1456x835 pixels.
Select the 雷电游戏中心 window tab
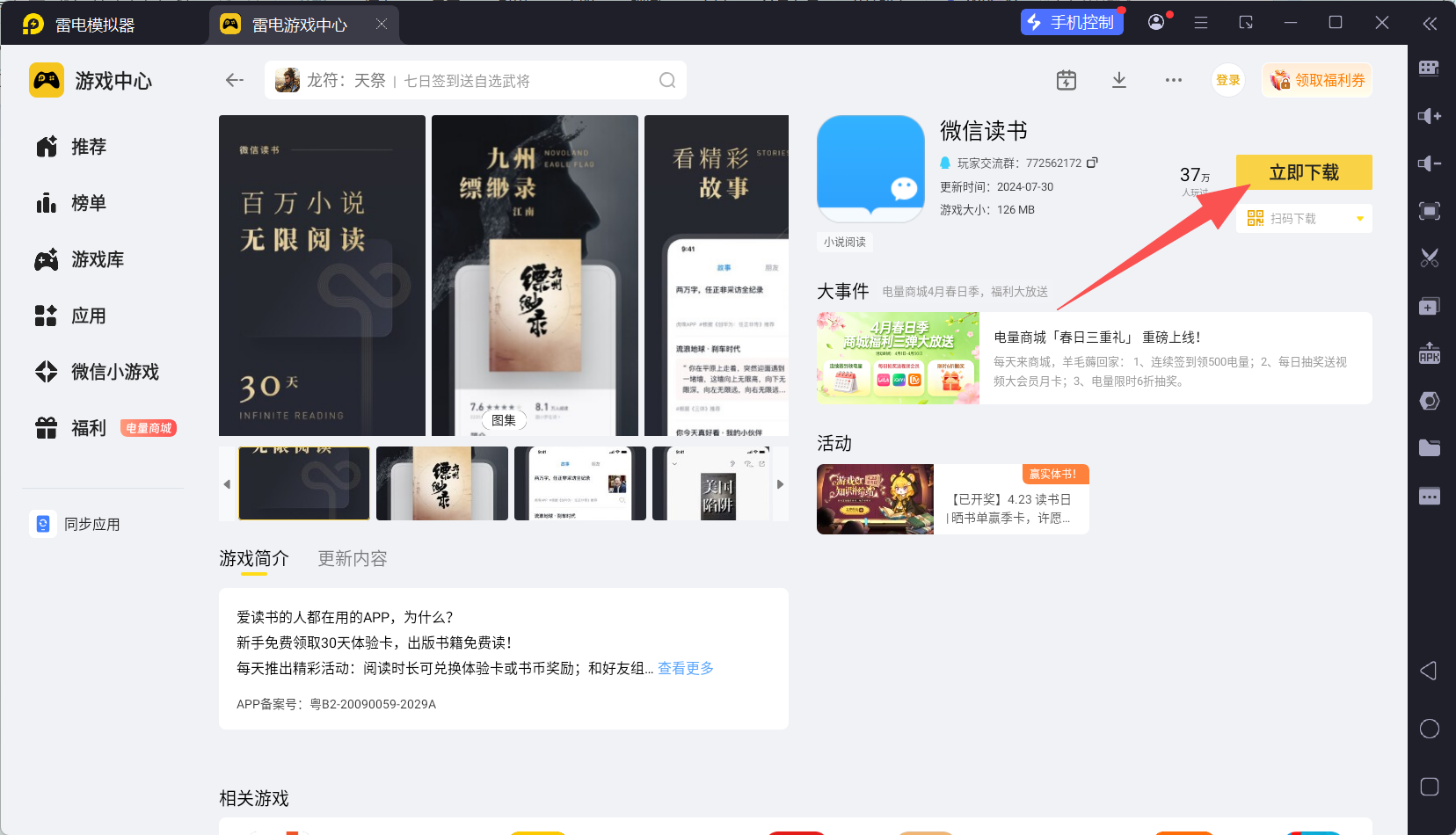click(304, 25)
